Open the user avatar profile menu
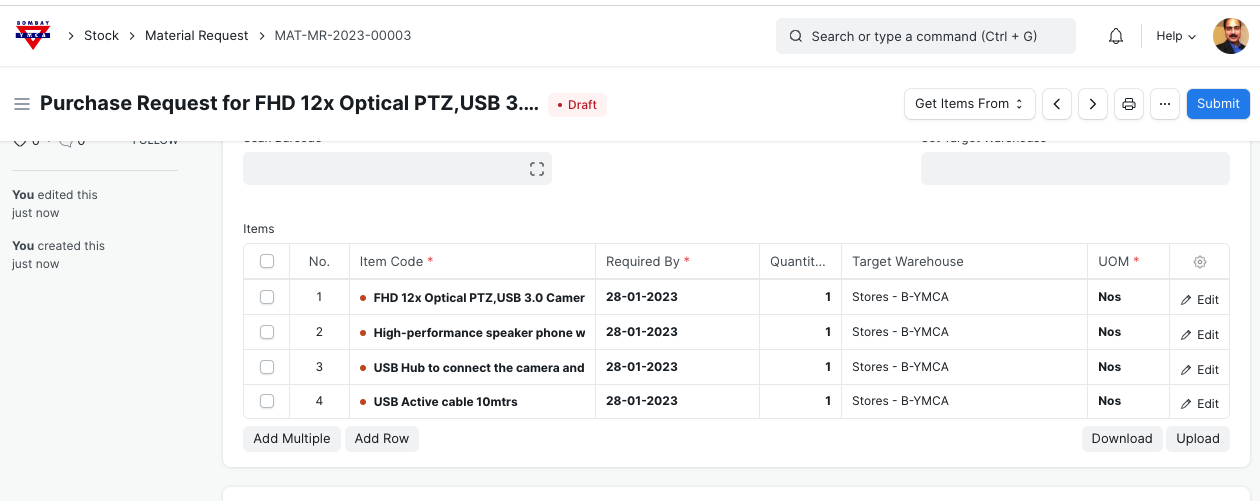 (1230, 36)
